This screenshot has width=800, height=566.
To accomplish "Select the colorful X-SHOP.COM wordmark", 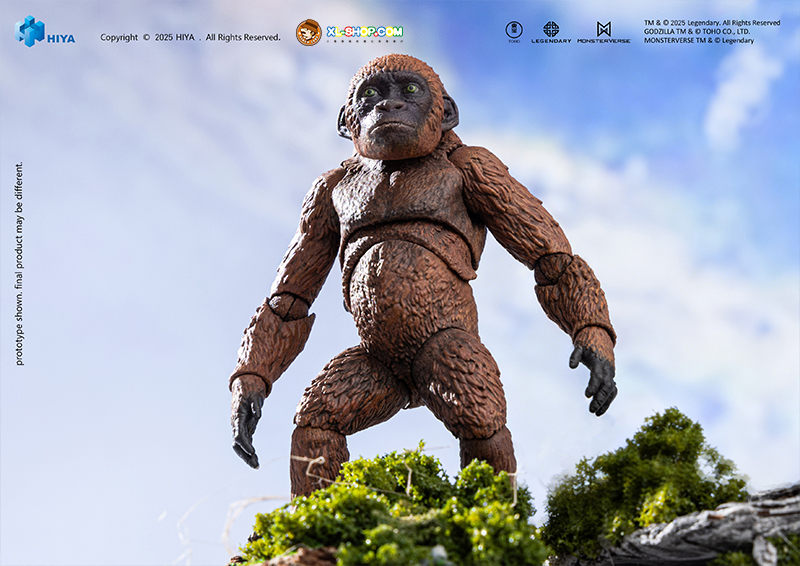I will [365, 32].
